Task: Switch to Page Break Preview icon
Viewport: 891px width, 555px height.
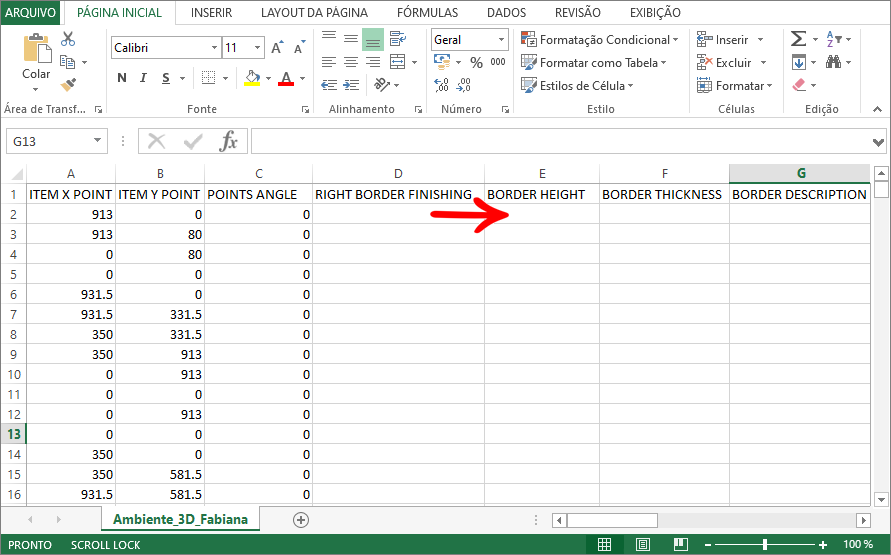Action: pos(681,544)
